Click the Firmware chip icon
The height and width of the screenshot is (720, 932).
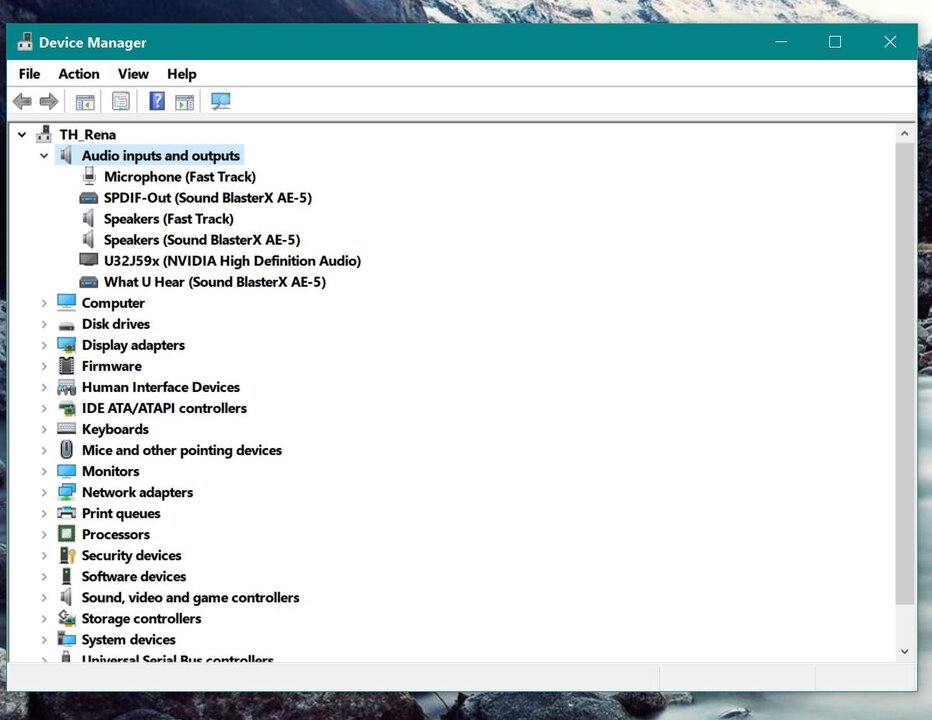point(67,366)
